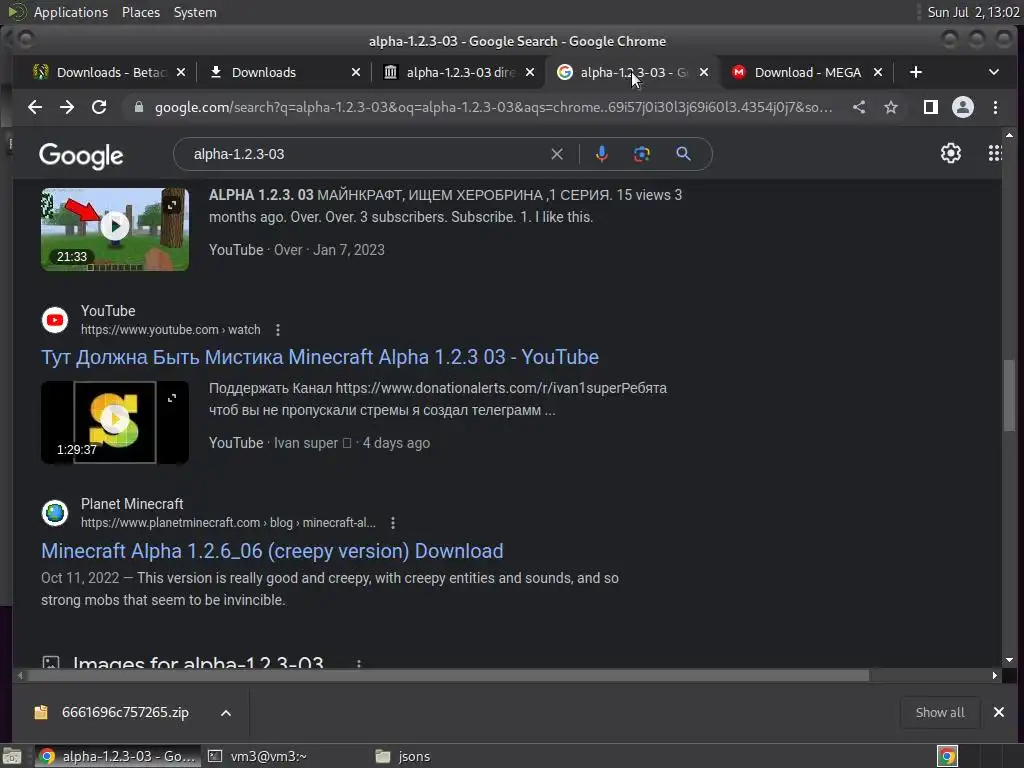Open the Russian Minecraft Alpha 1.2.3 03 video link
This screenshot has width=1024, height=768.
coord(320,357)
